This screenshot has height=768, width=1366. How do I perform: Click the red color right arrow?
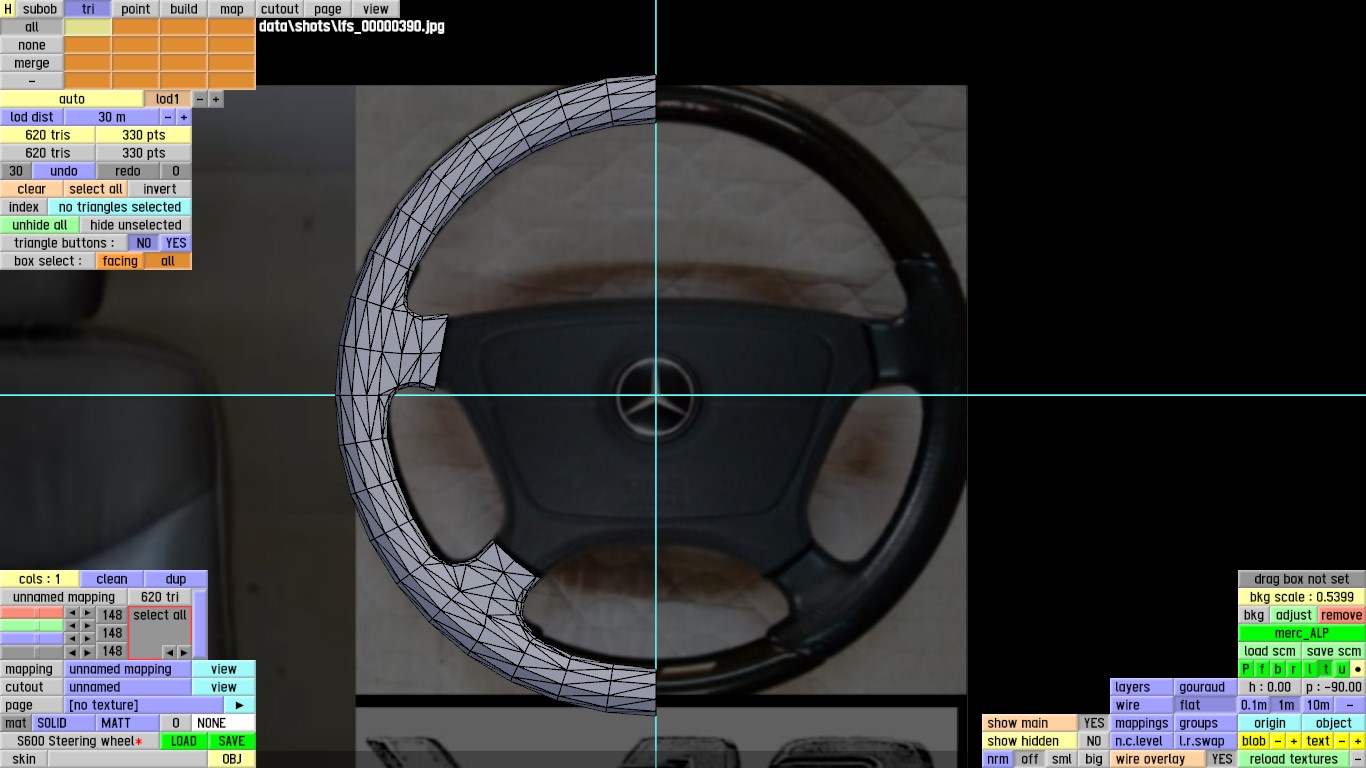pyautogui.click(x=88, y=612)
